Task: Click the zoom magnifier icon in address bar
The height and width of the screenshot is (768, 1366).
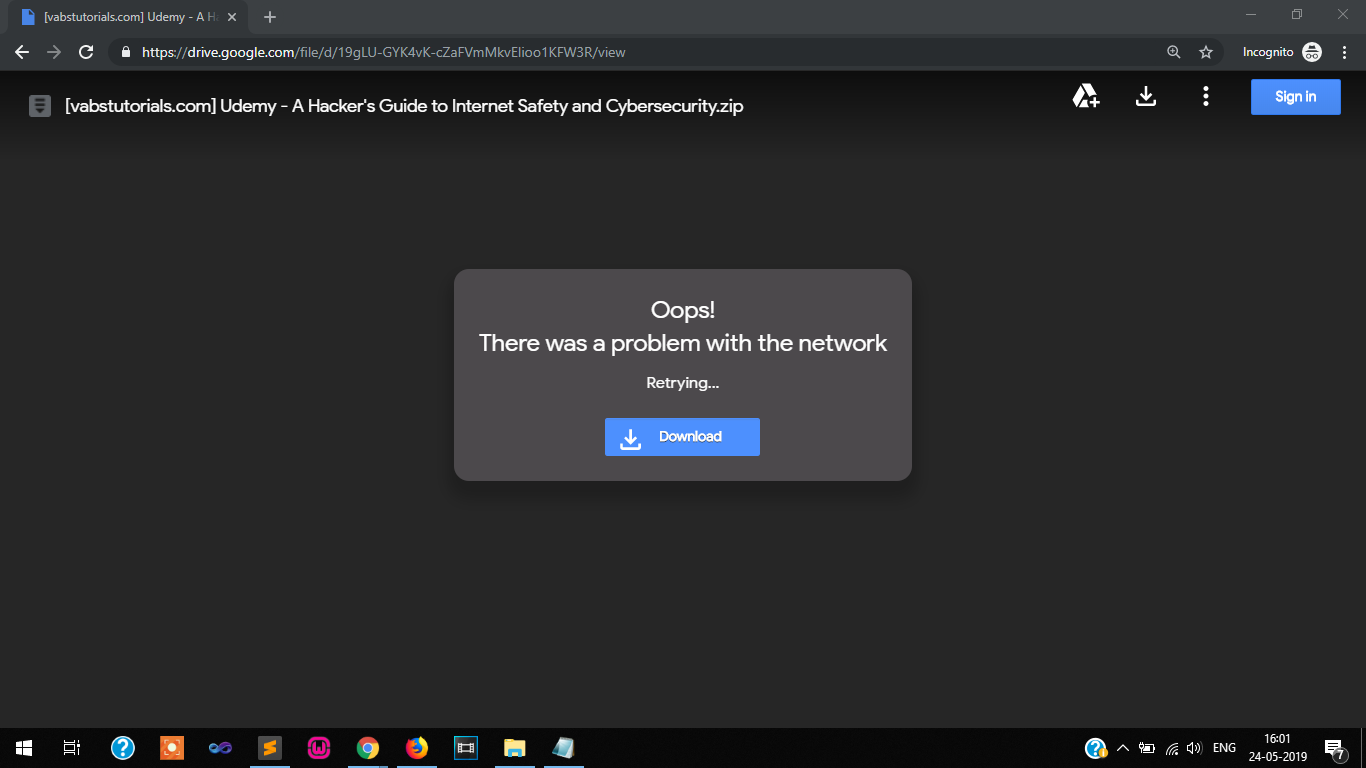Action: pyautogui.click(x=1174, y=52)
